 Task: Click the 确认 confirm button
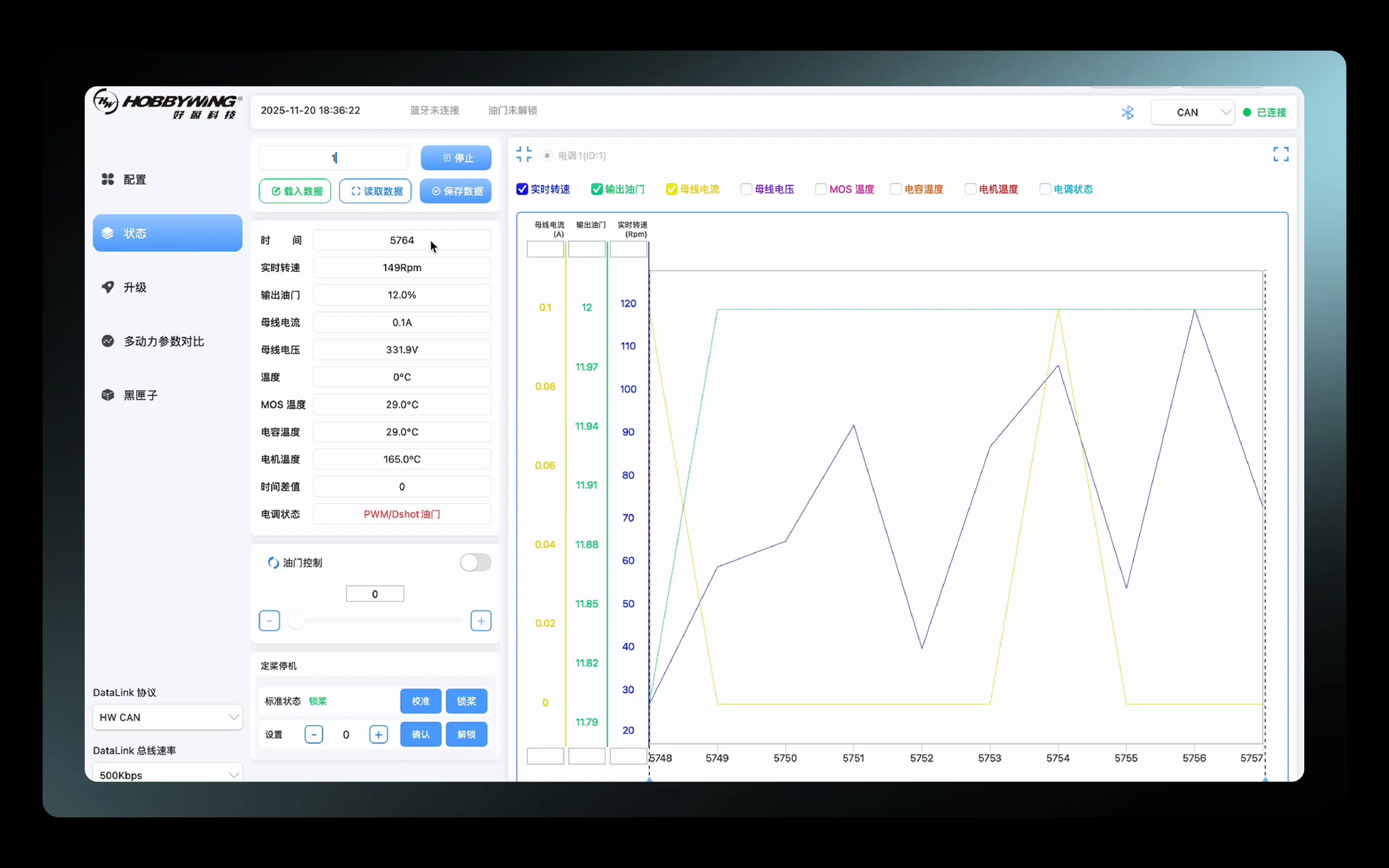[420, 734]
